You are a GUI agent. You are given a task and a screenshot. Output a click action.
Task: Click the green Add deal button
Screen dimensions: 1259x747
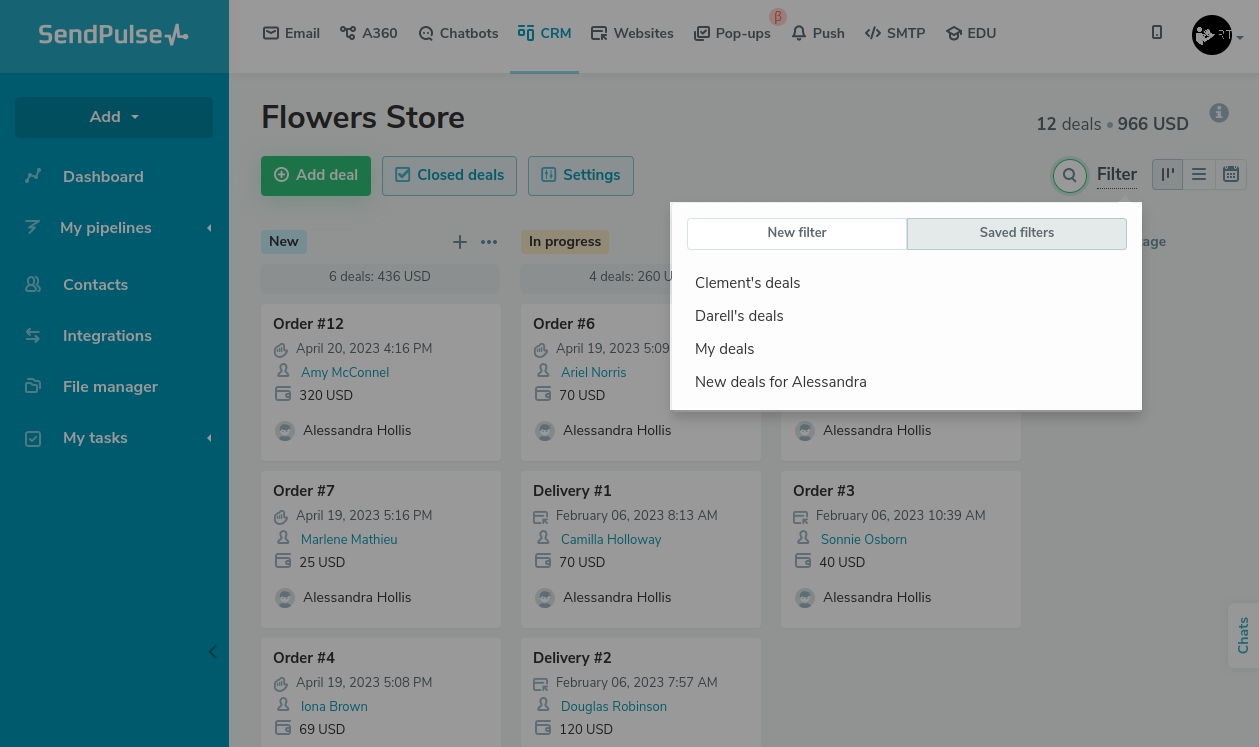point(316,175)
